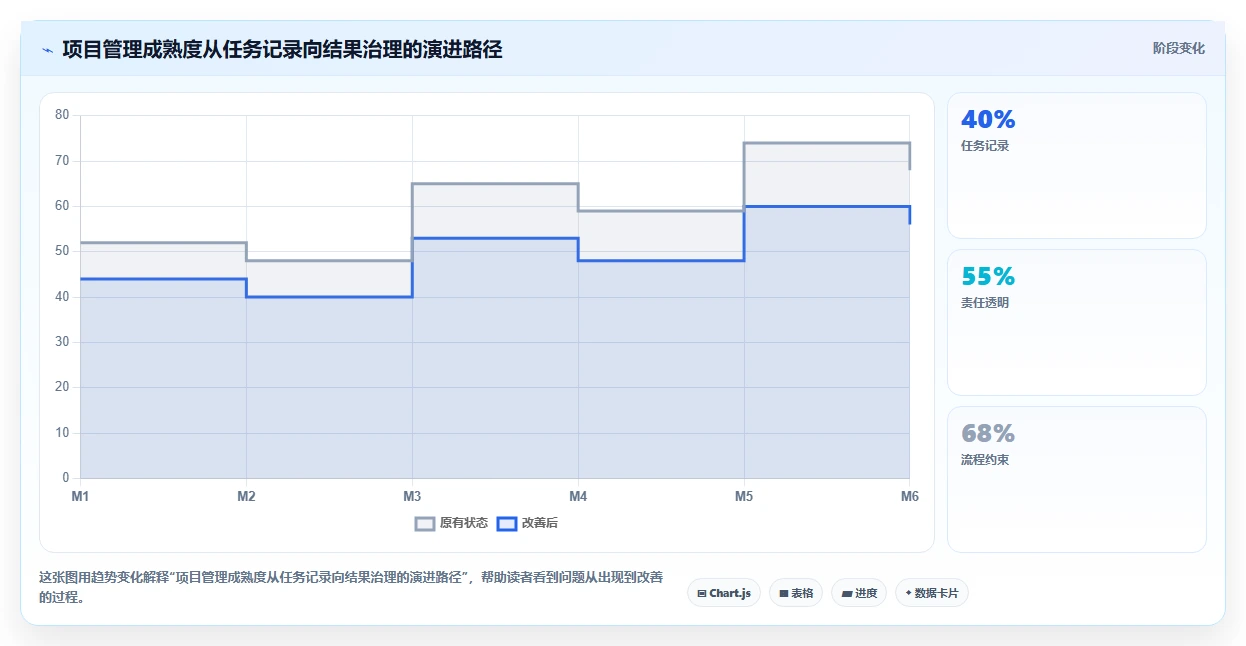Click the star icon in 数据卡片 tag

point(908,593)
